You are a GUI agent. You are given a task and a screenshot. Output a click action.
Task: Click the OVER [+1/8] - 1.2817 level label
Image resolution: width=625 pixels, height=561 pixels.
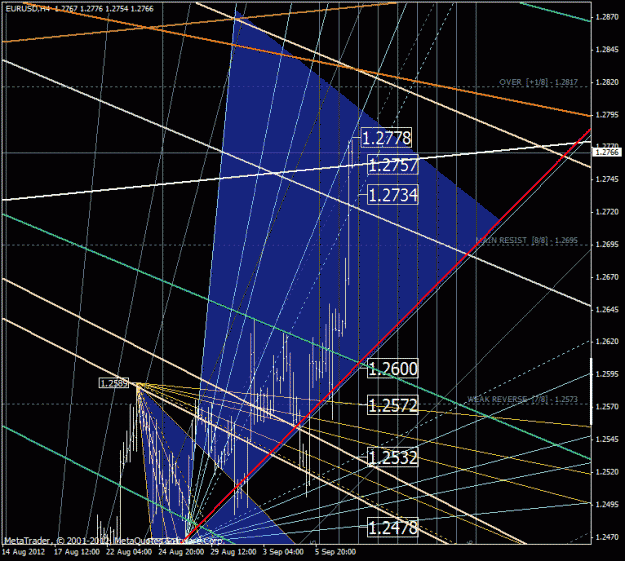[539, 82]
